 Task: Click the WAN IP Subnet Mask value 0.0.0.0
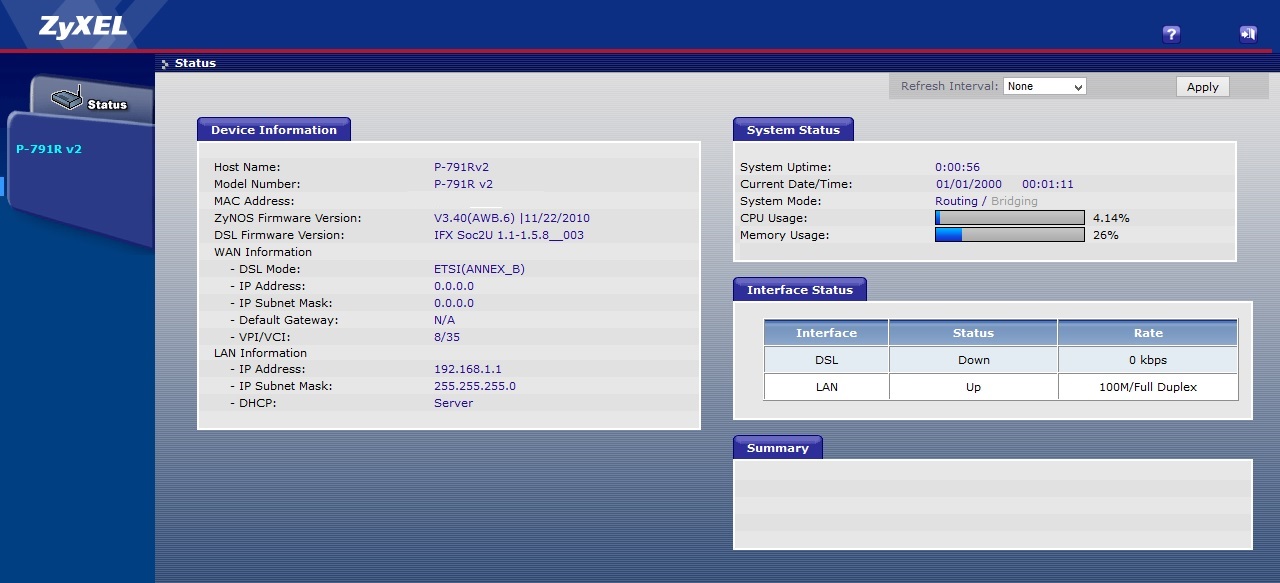[x=454, y=303]
